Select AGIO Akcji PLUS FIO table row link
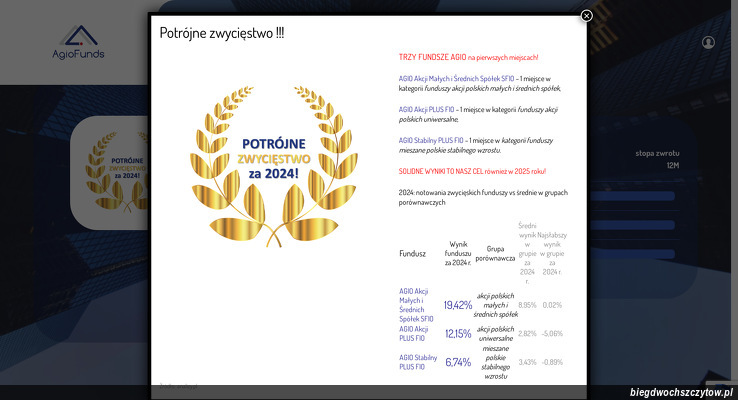 pyautogui.click(x=414, y=334)
